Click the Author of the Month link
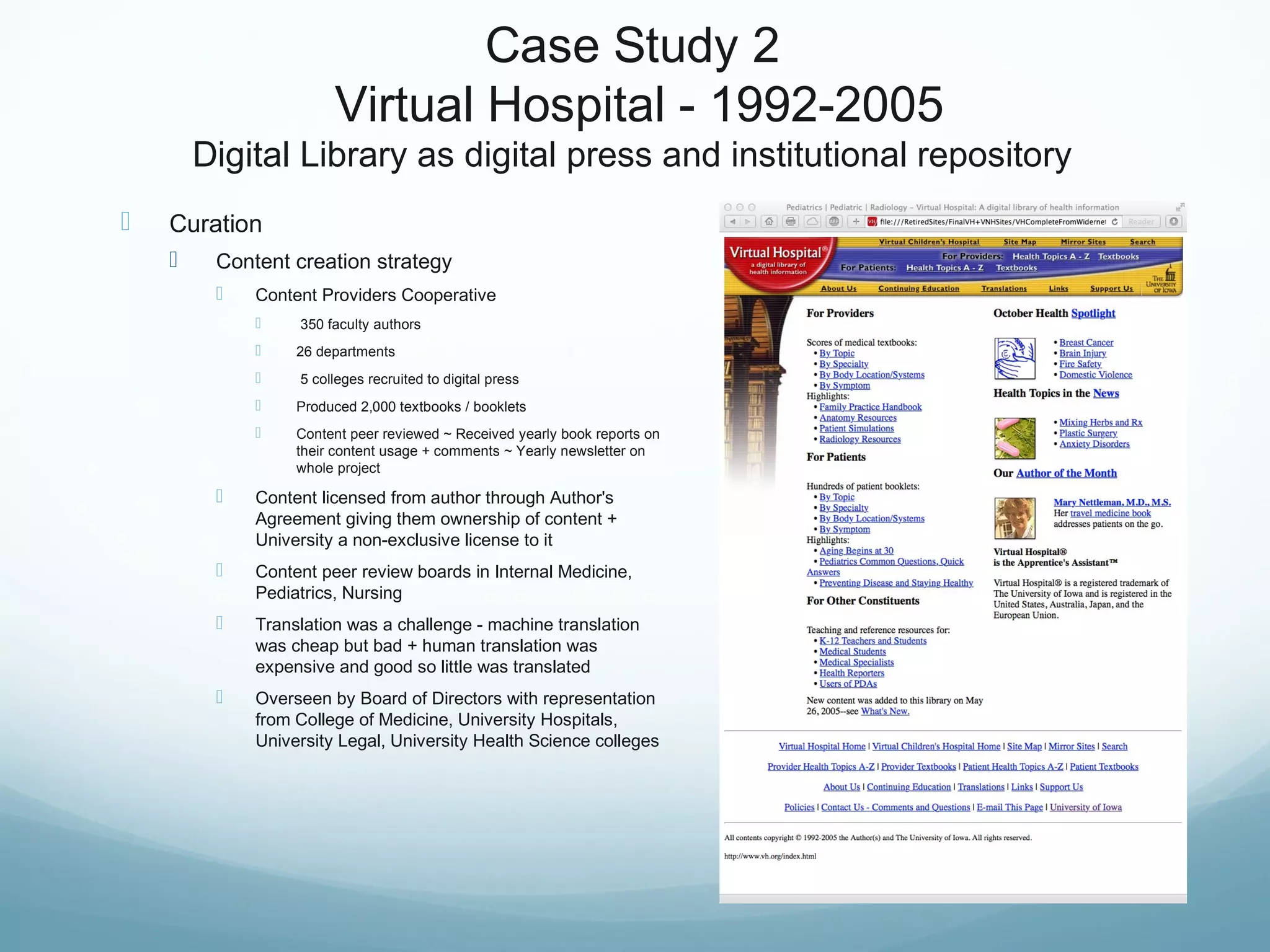 pos(1066,474)
